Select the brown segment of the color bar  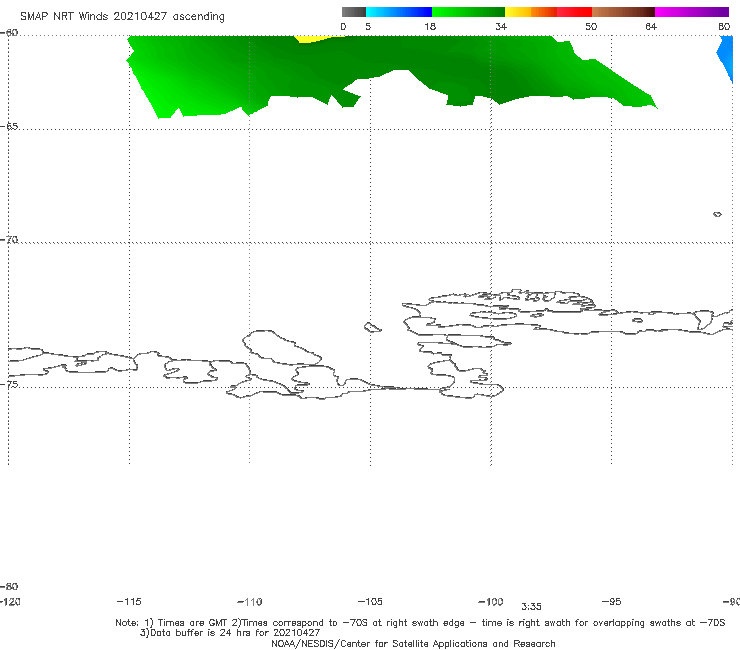coord(623,12)
